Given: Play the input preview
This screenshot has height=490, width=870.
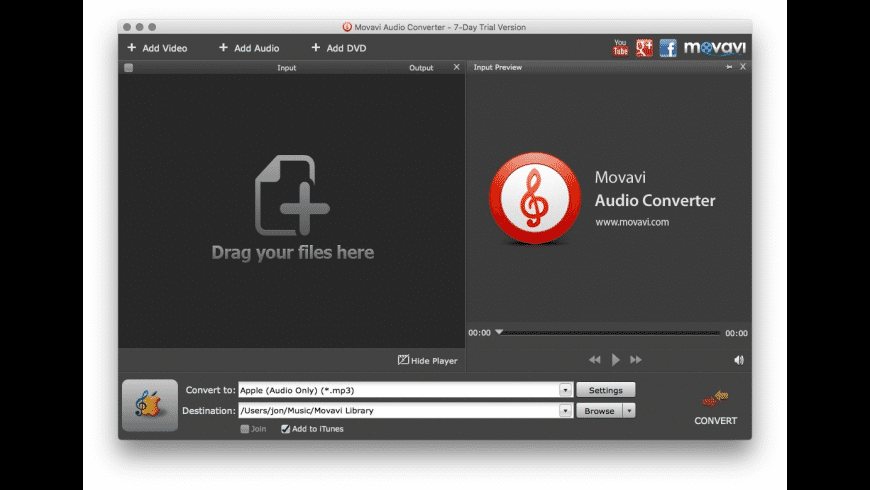Looking at the screenshot, I should point(615,360).
